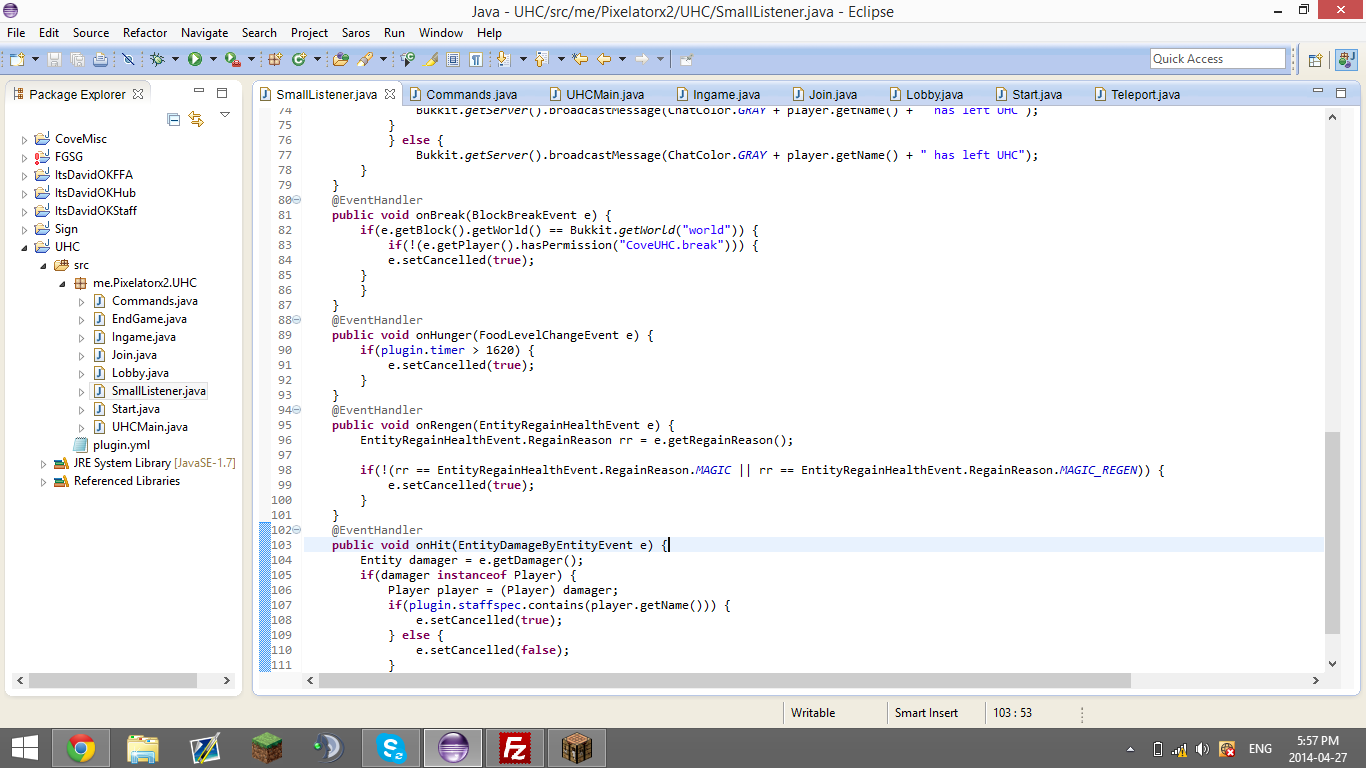Viewport: 1366px width, 768px height.
Task: Click the Next Annotation arrow icon
Action: tap(503, 59)
